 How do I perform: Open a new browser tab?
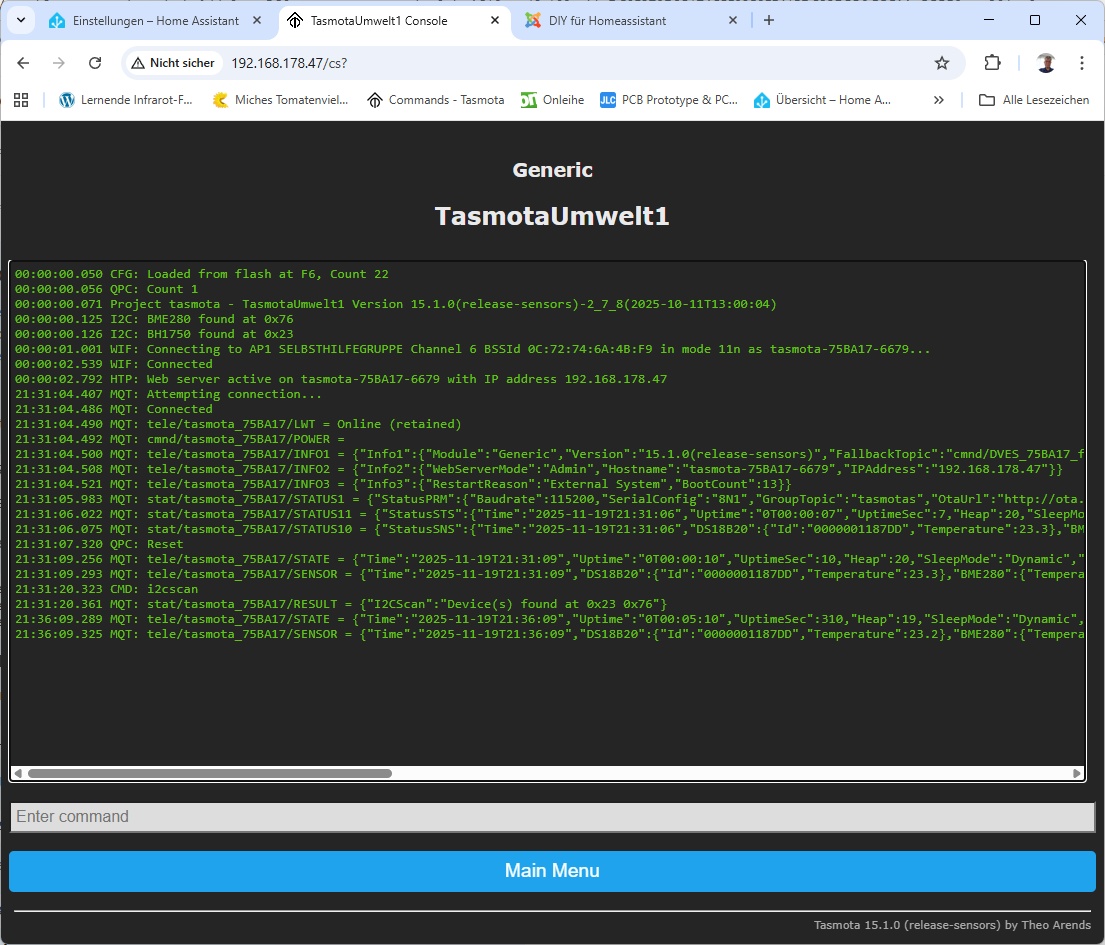[x=768, y=20]
